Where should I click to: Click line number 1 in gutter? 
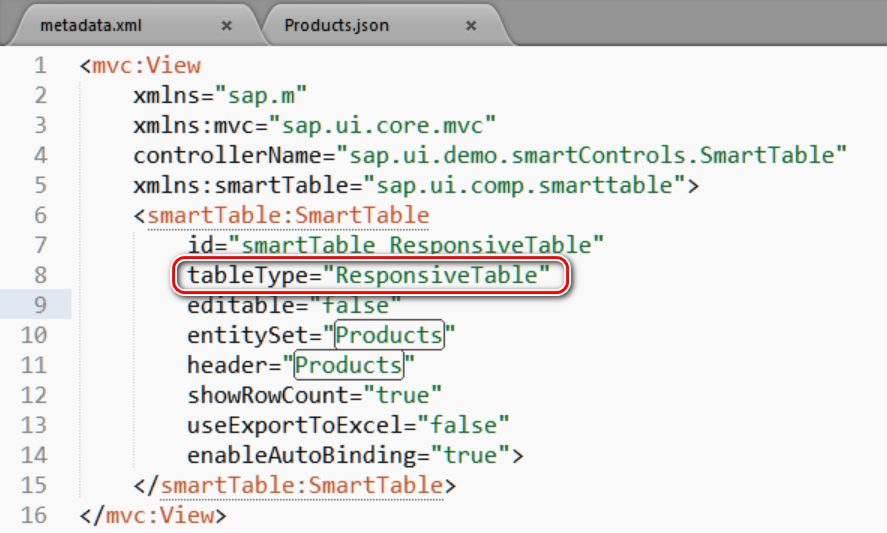click(x=40, y=65)
